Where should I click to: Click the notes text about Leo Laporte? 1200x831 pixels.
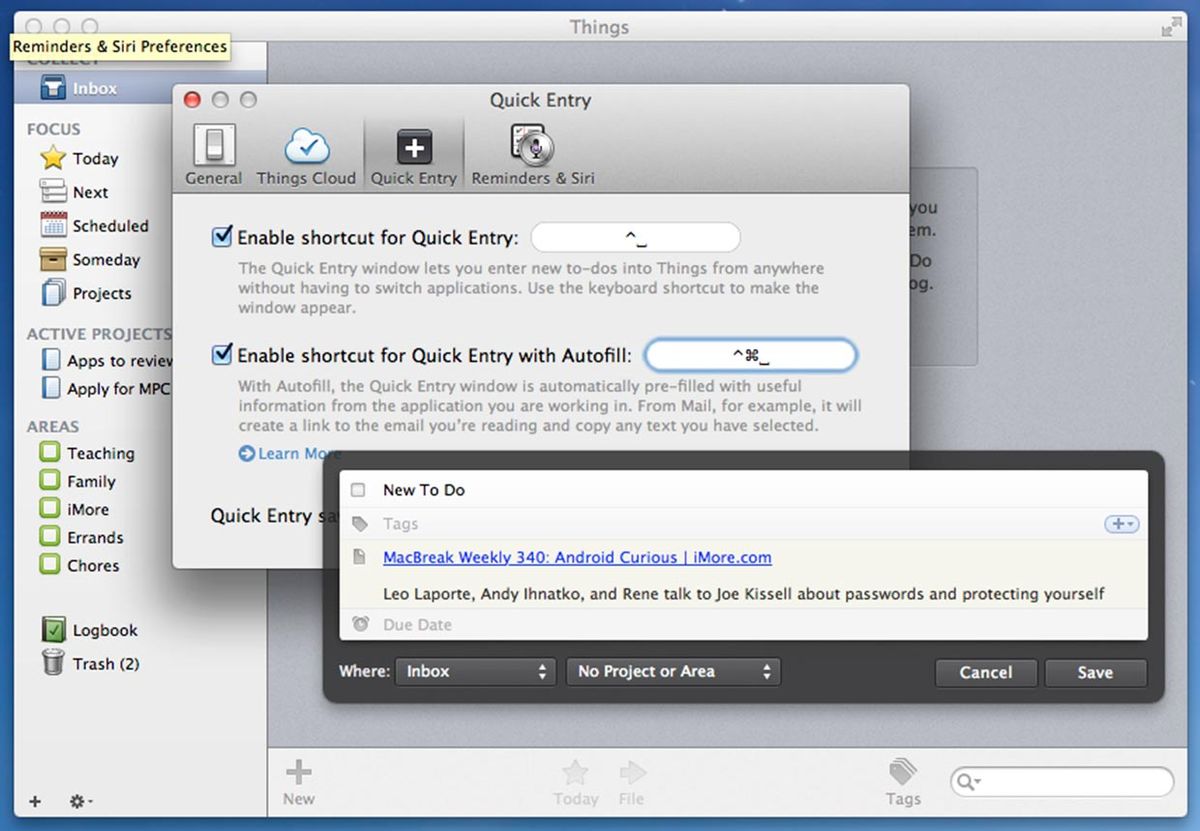(x=743, y=594)
